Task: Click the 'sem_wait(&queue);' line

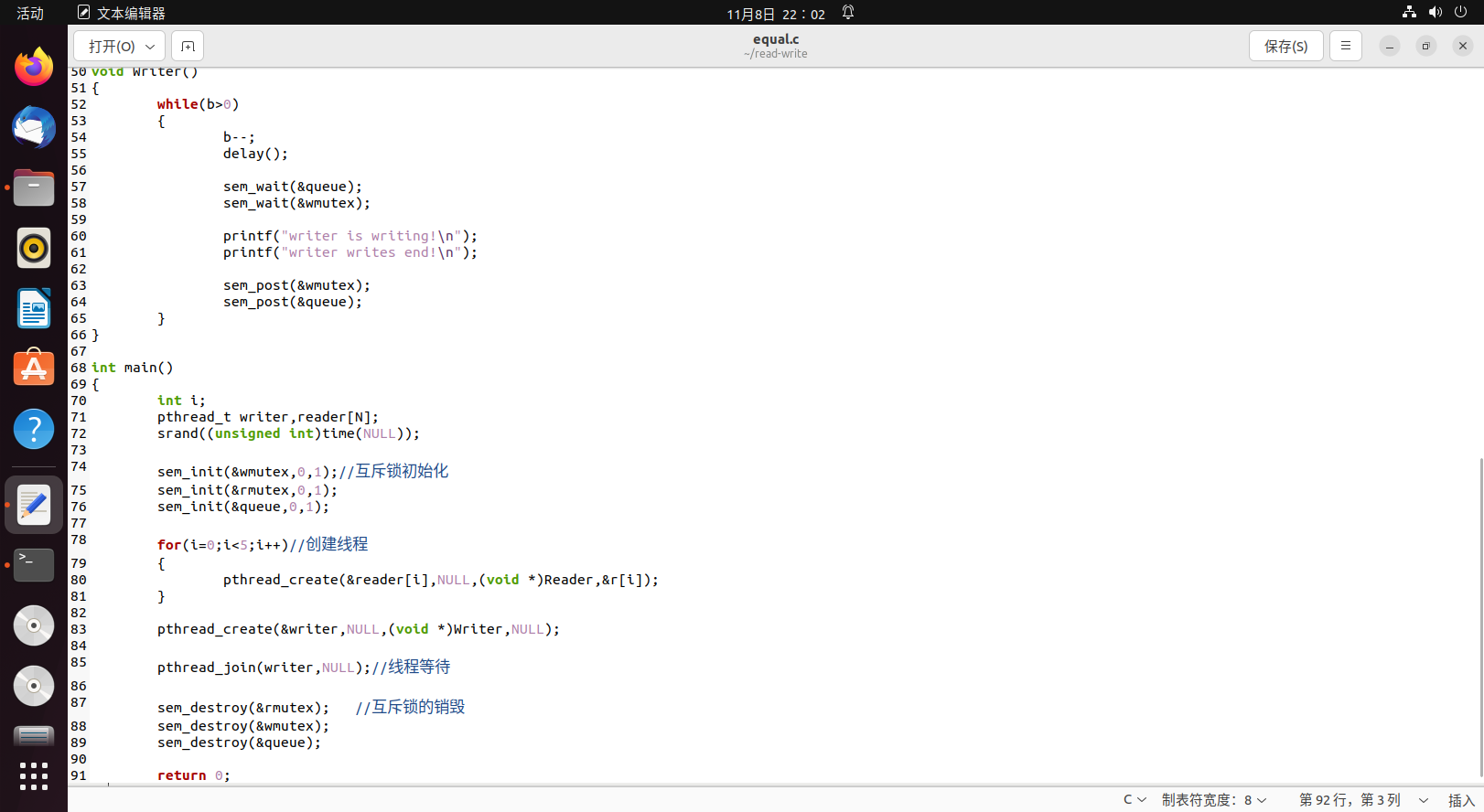Action: click(x=293, y=187)
